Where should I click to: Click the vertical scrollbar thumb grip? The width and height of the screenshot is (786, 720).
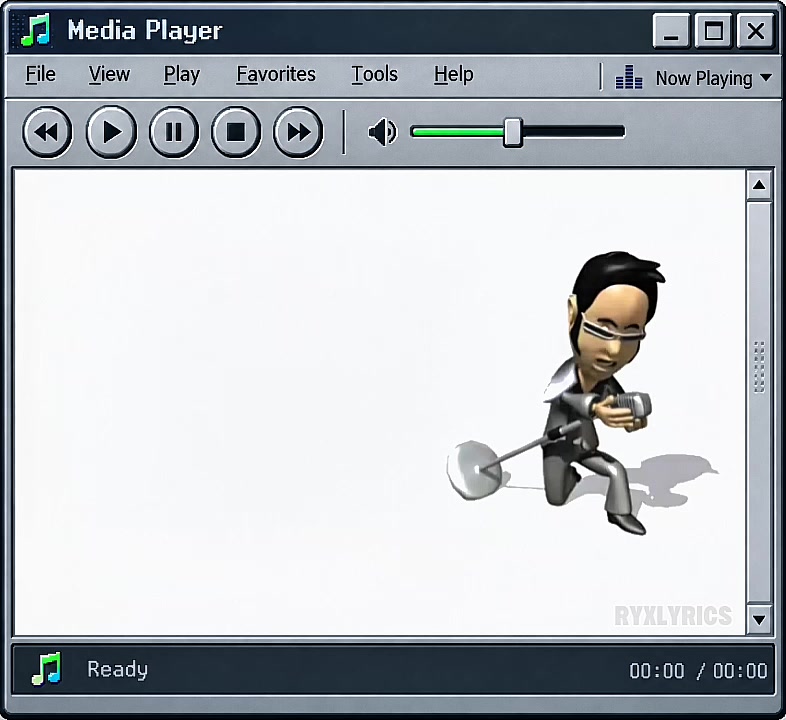coord(759,367)
